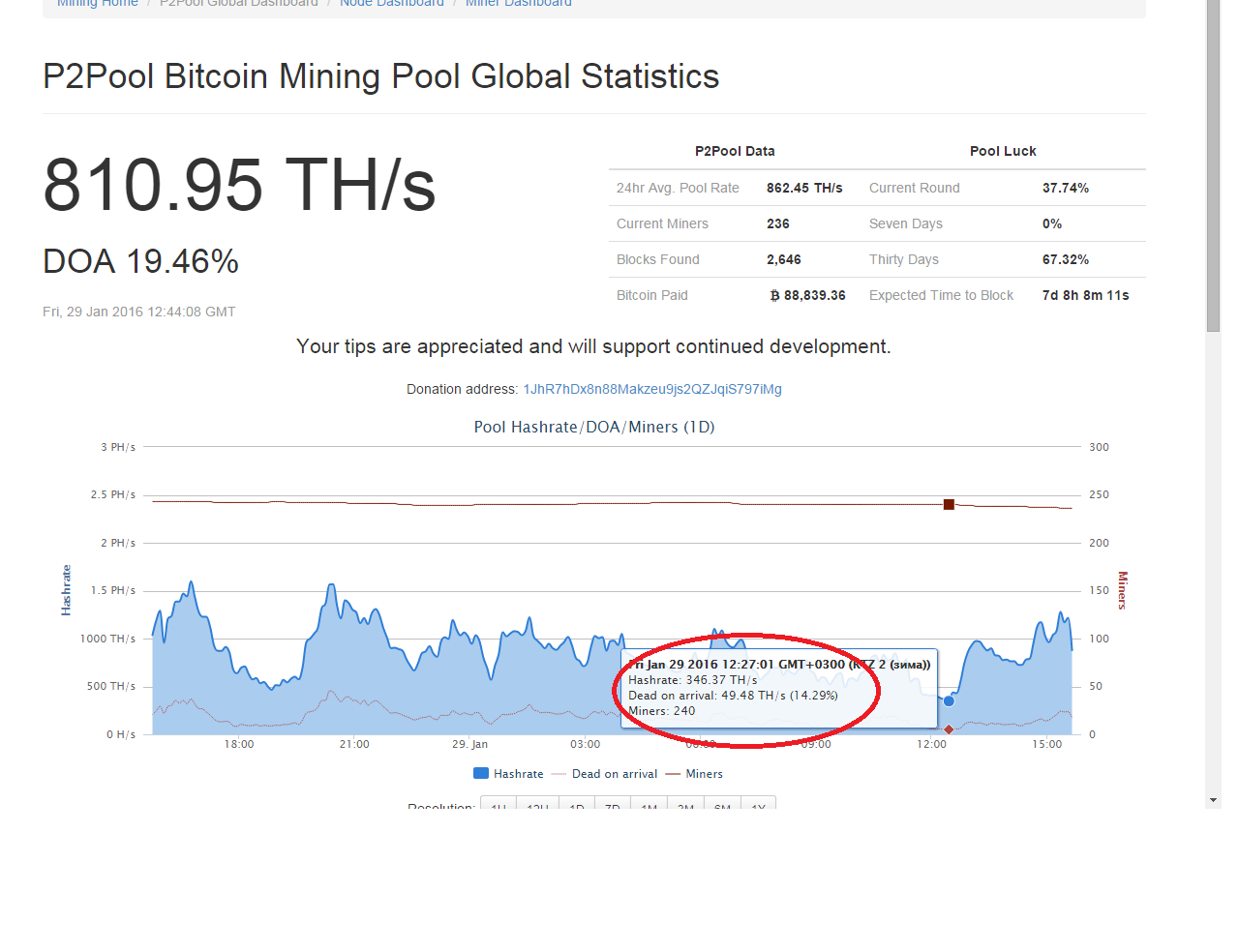Select the 6M resolution button
The width and height of the screenshot is (1239, 952).
pos(723,805)
